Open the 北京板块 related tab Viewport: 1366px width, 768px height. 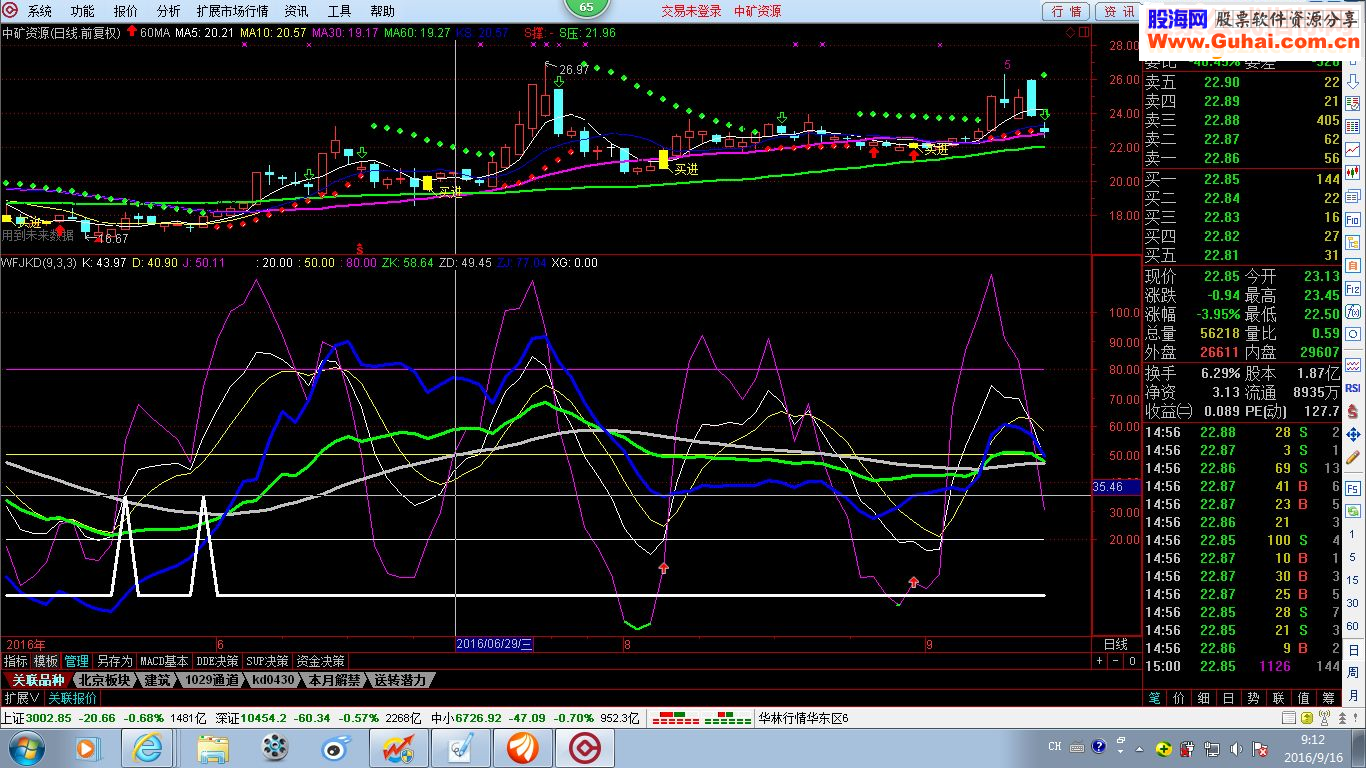click(x=105, y=680)
